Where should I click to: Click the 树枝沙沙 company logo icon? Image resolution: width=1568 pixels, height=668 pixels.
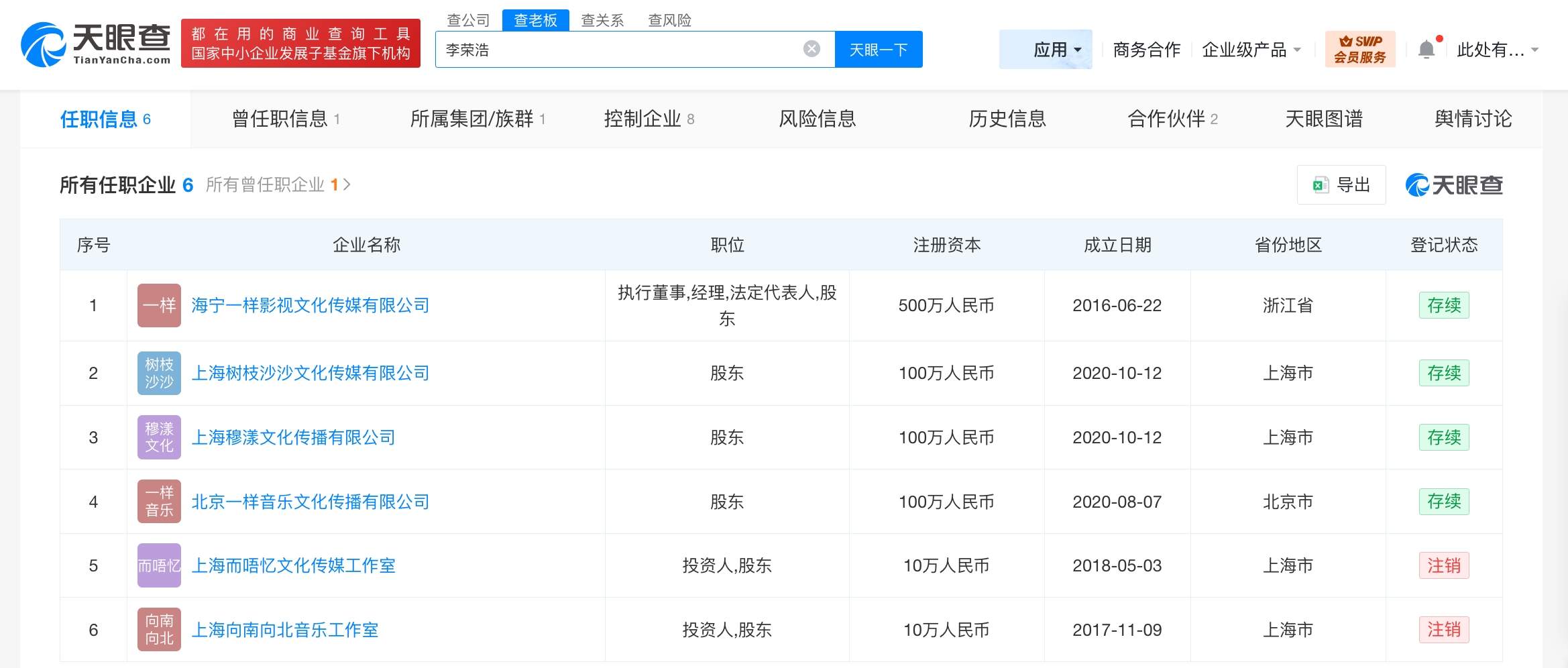point(159,374)
